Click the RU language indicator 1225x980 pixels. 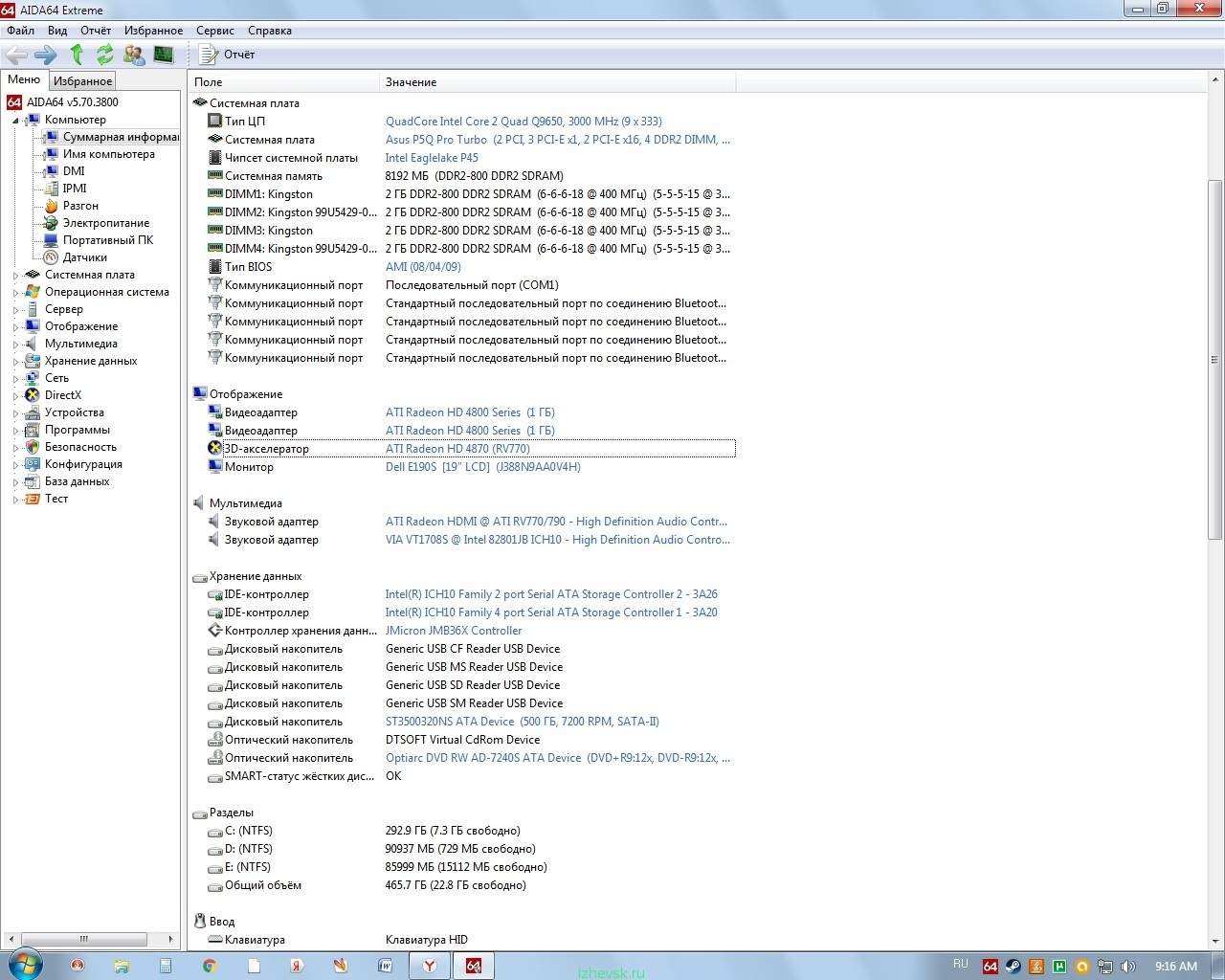961,965
